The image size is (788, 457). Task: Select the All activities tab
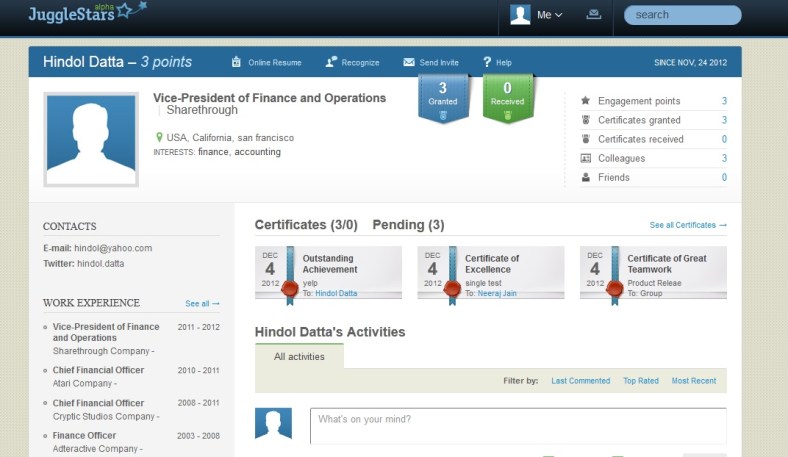(299, 356)
